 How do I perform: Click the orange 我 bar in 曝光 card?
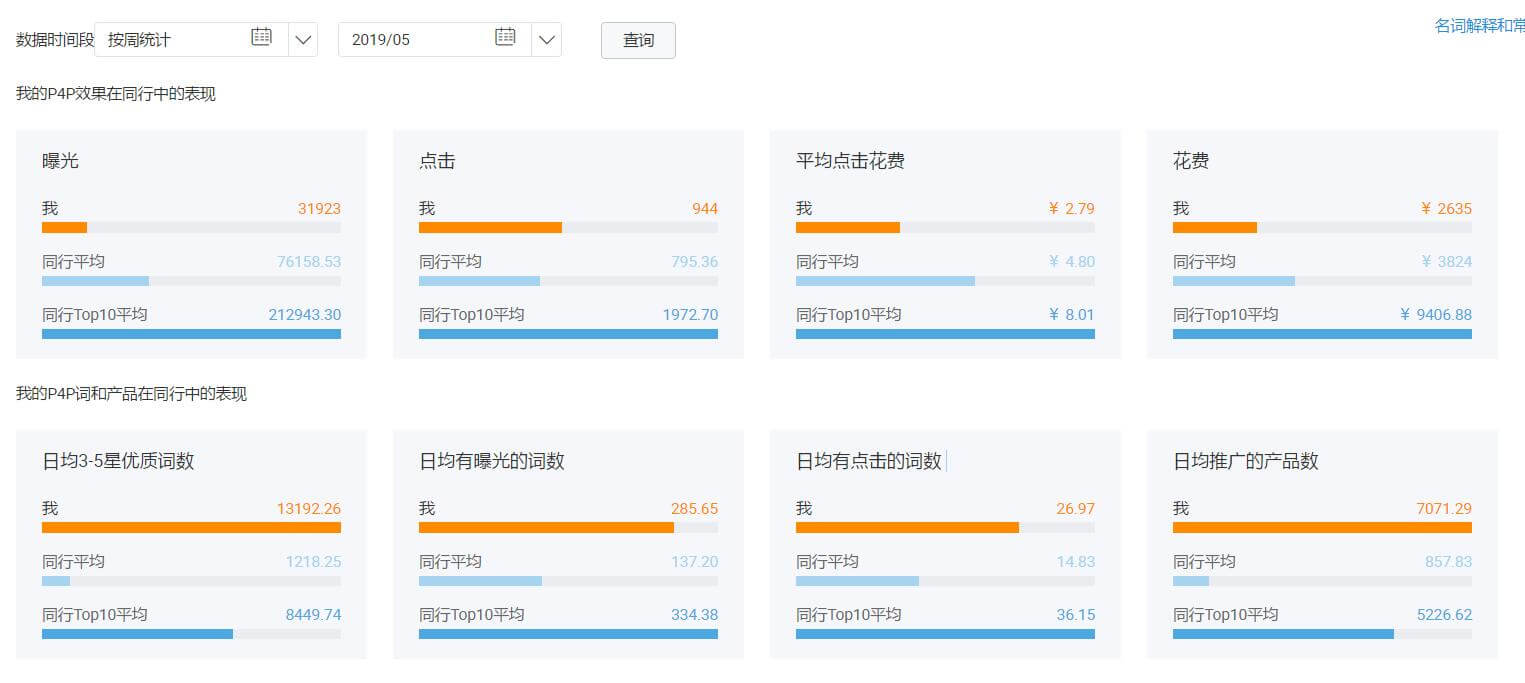point(65,228)
